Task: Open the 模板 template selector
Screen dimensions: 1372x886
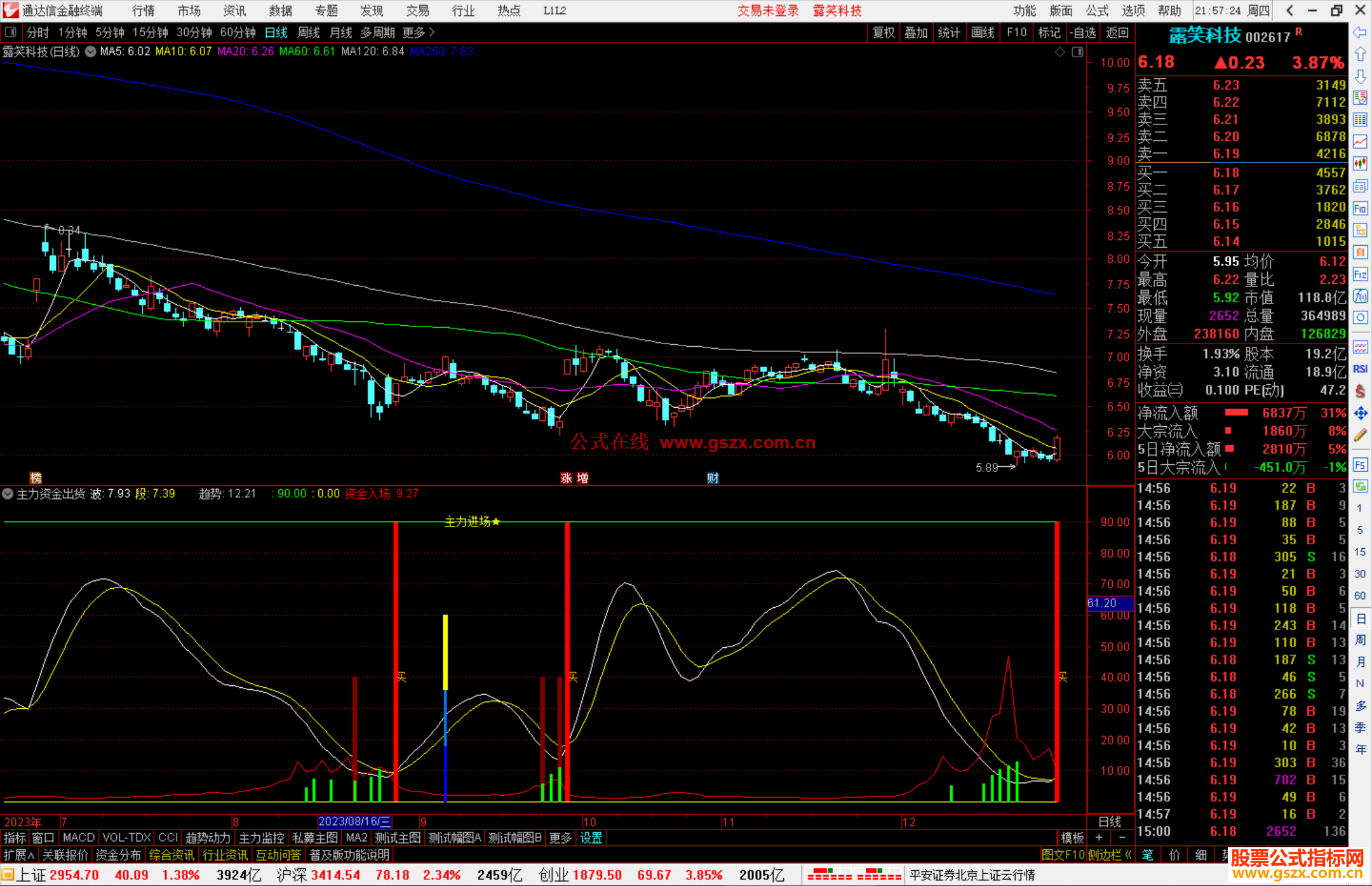Action: pos(1072,838)
